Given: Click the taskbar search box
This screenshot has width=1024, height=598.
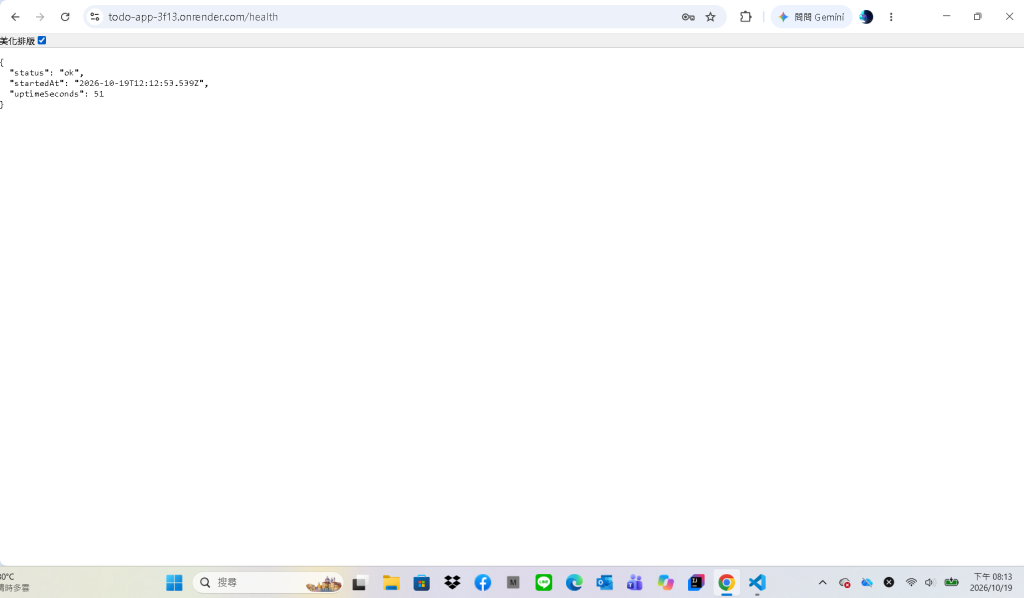Looking at the screenshot, I should 268,582.
